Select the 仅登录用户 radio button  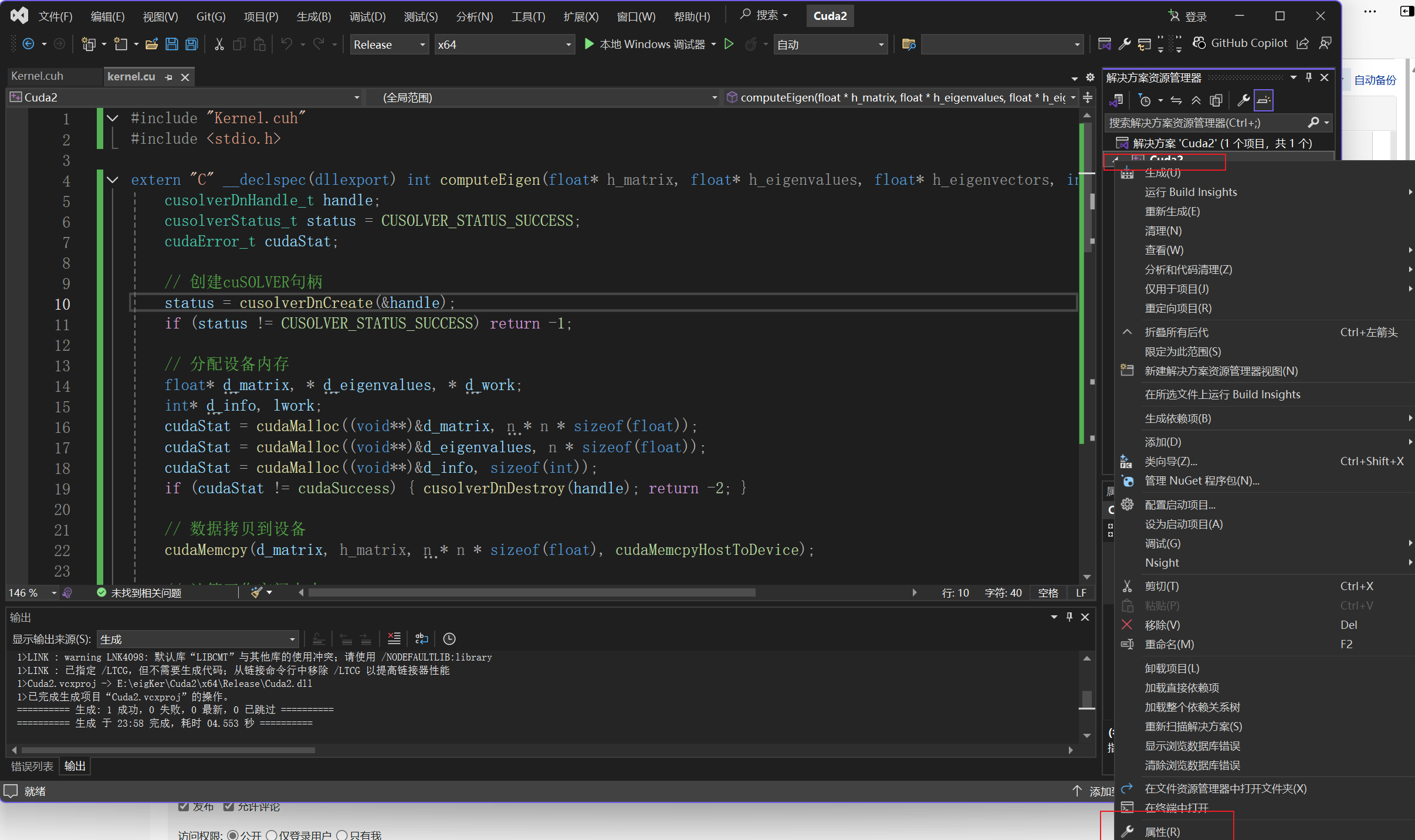pyautogui.click(x=272, y=835)
